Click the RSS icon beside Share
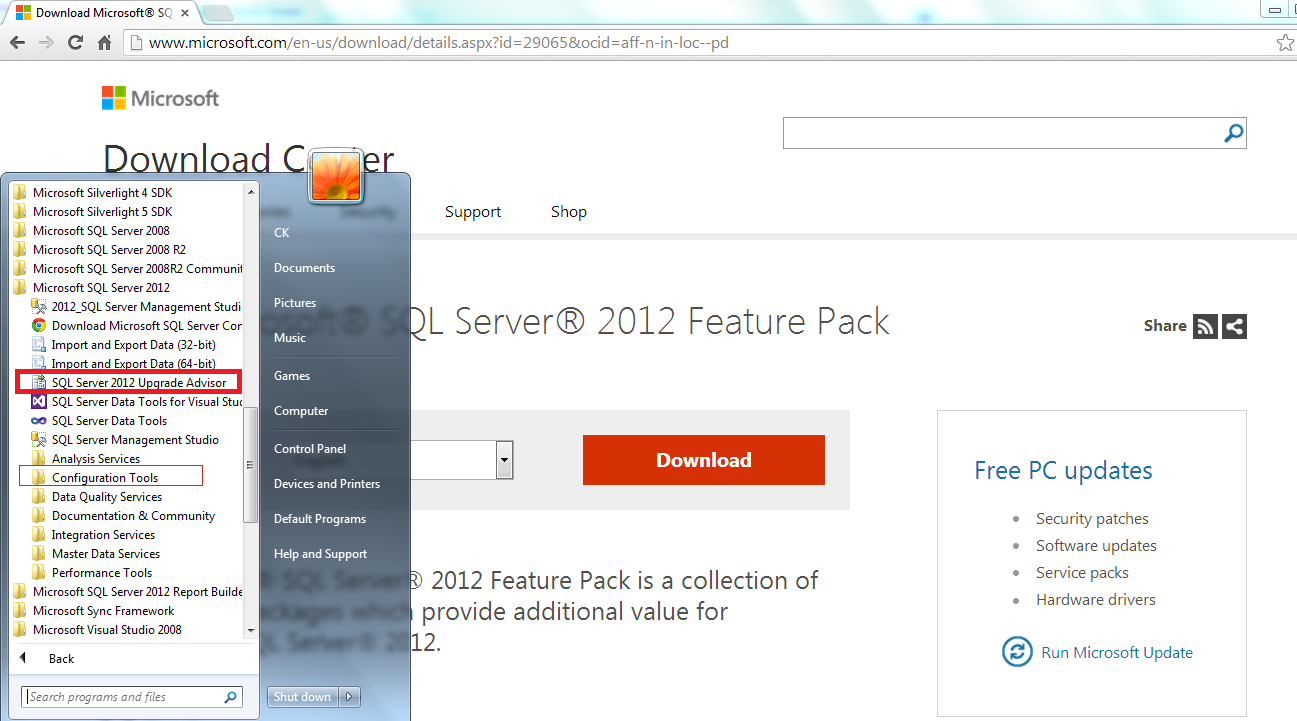The width and height of the screenshot is (1297, 721). click(x=1205, y=326)
